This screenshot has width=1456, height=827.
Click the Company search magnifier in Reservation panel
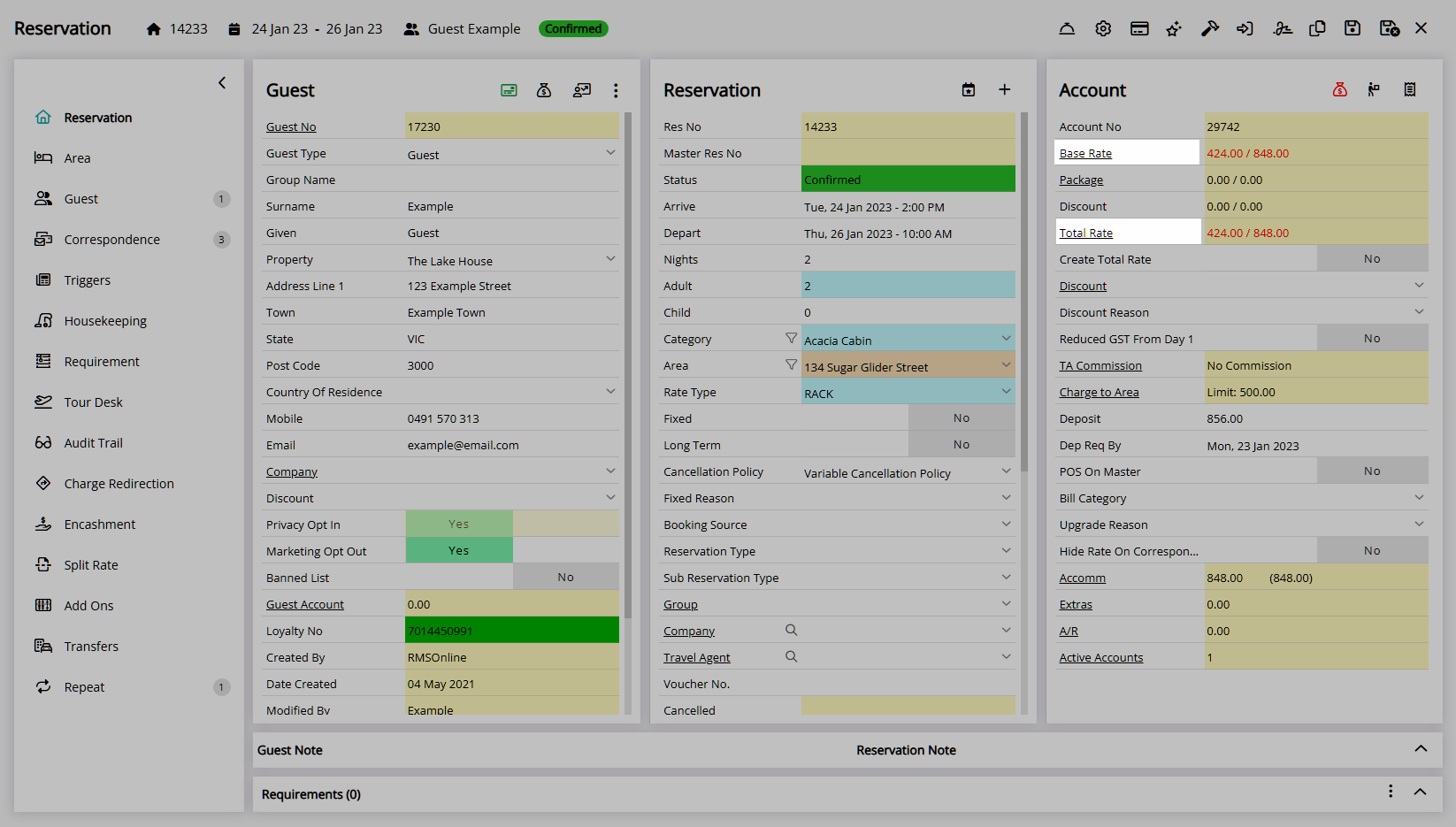pyautogui.click(x=792, y=630)
